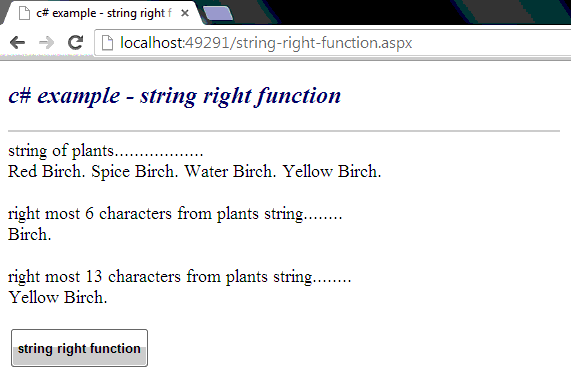Reload the current page
Screen dimensions: 571x381
pos(76,43)
